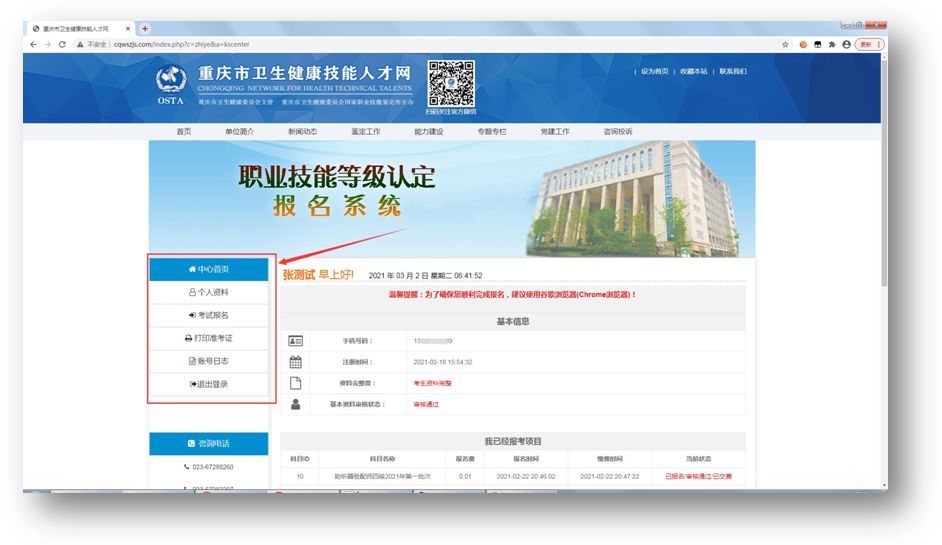The width and height of the screenshot is (942, 545).
Task: Open 个人资料 in the sidebar
Action: 209,292
